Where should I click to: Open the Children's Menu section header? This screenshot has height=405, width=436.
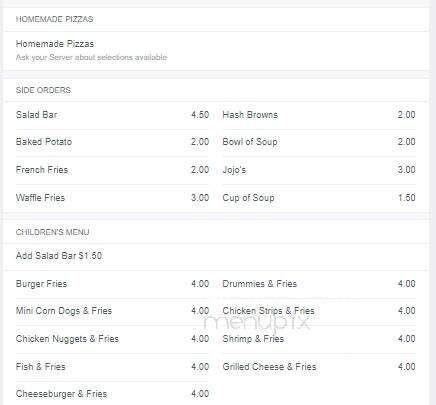coord(52,232)
